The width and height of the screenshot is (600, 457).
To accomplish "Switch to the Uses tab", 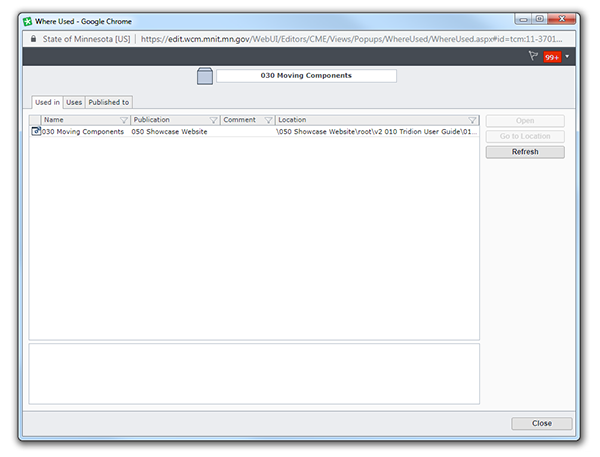I will coord(74,102).
